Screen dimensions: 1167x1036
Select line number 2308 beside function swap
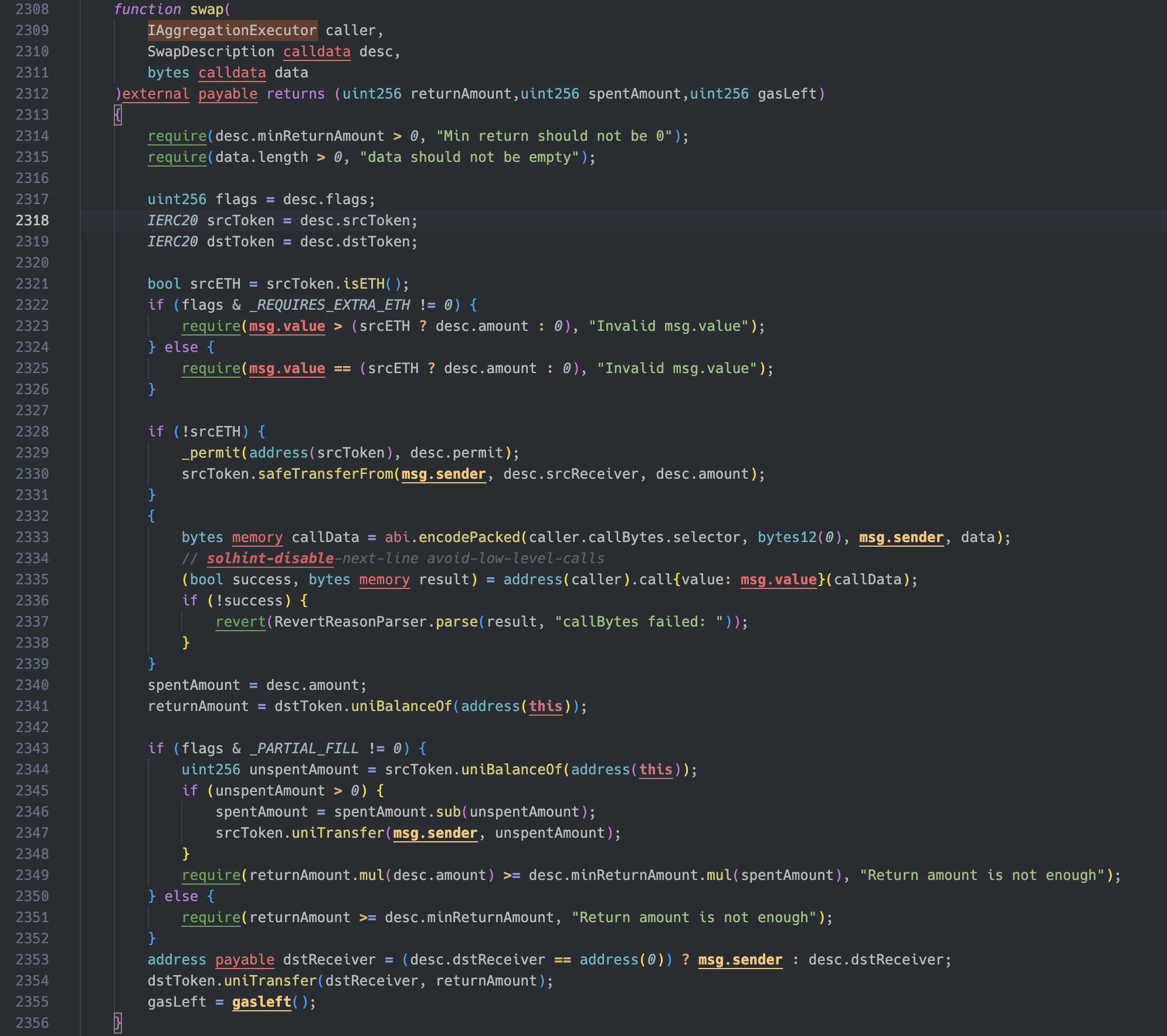point(34,9)
